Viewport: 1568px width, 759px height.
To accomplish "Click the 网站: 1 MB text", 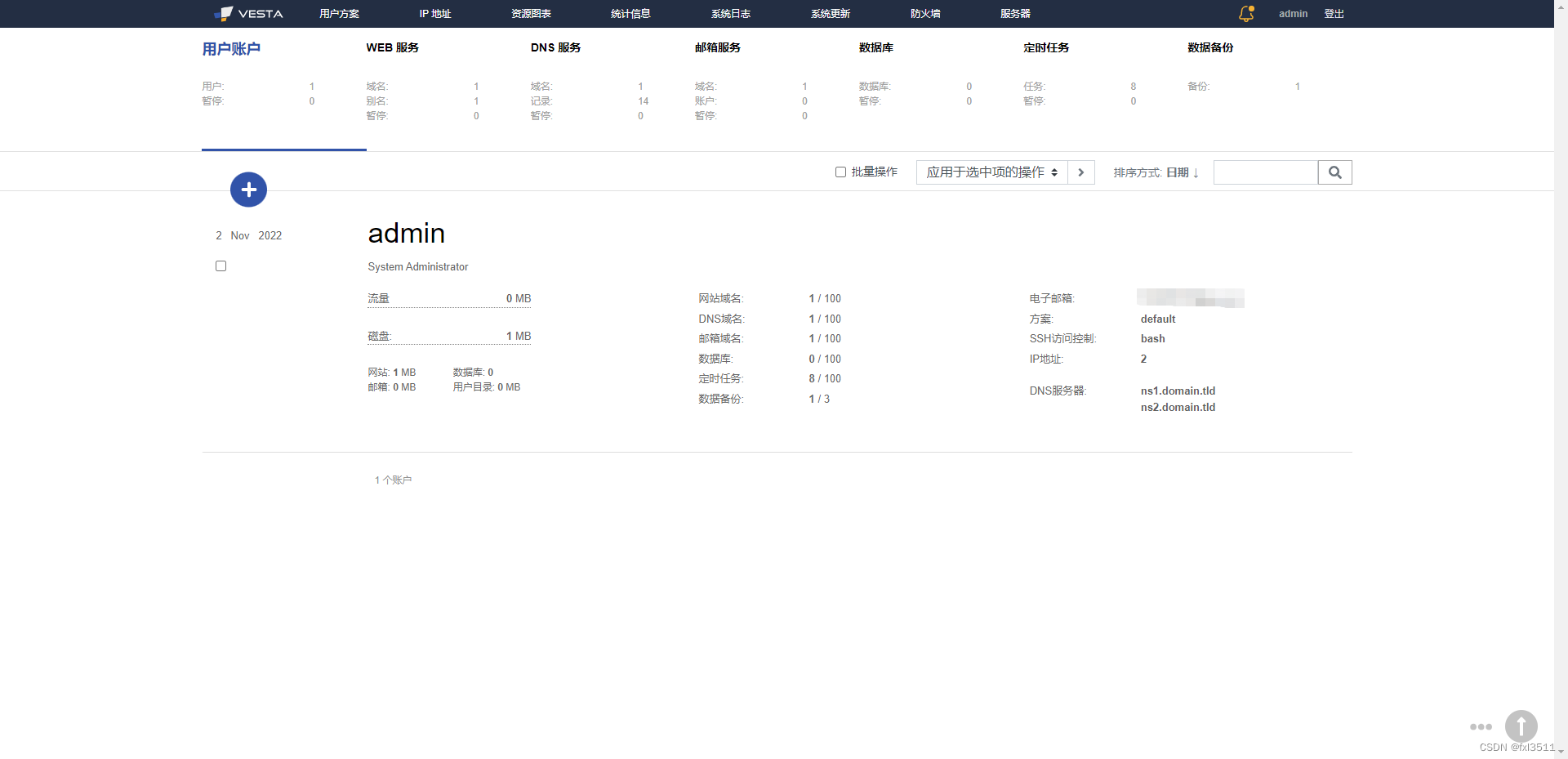I will point(392,372).
